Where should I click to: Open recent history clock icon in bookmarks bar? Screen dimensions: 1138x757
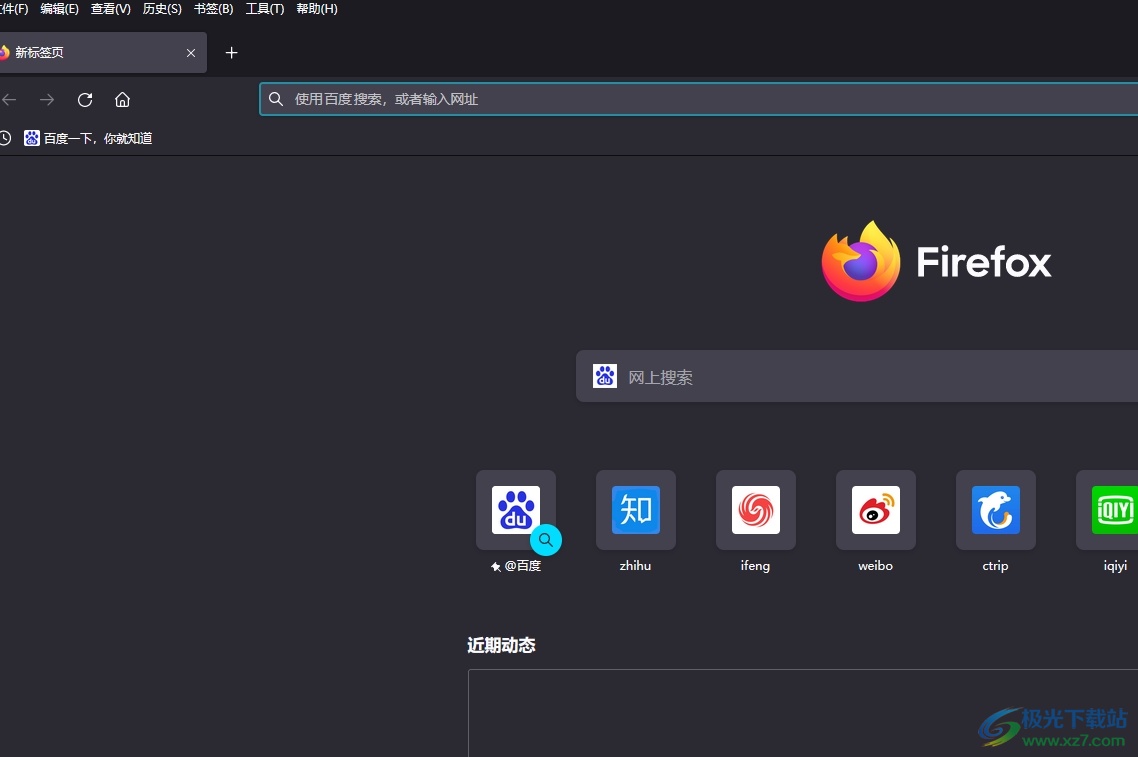click(x=5, y=138)
